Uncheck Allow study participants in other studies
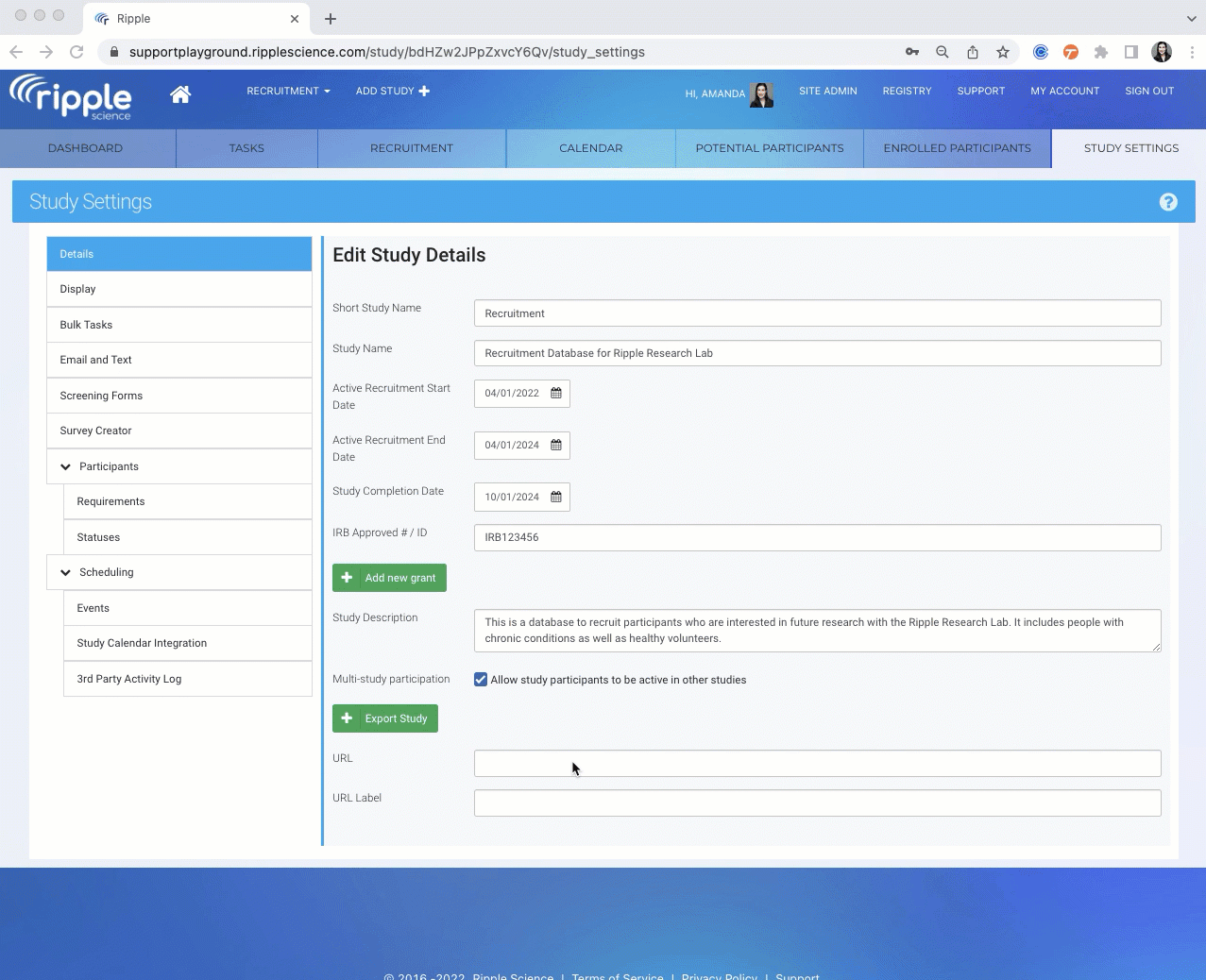This screenshot has height=980, width=1206. click(x=481, y=680)
